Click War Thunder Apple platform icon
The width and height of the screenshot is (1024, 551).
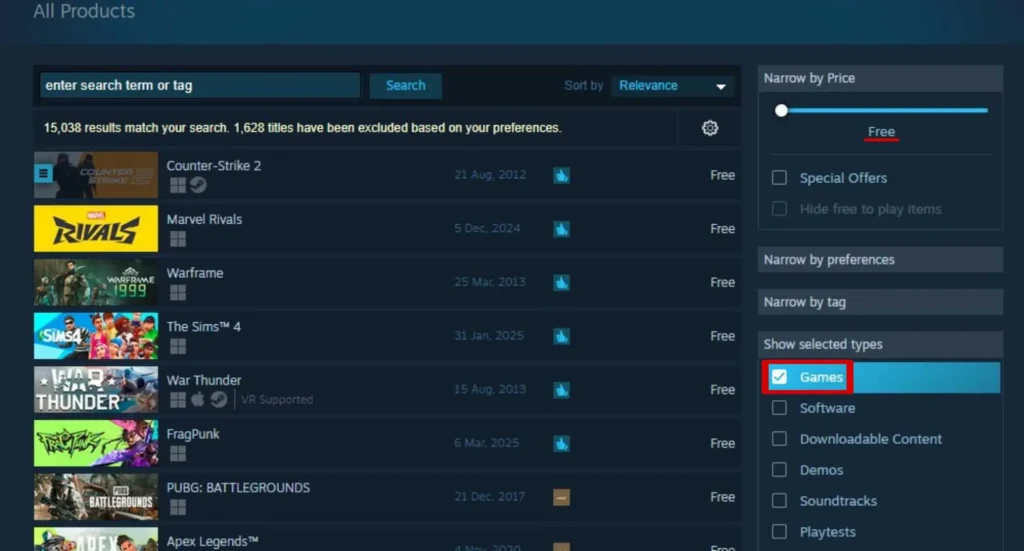(x=198, y=399)
